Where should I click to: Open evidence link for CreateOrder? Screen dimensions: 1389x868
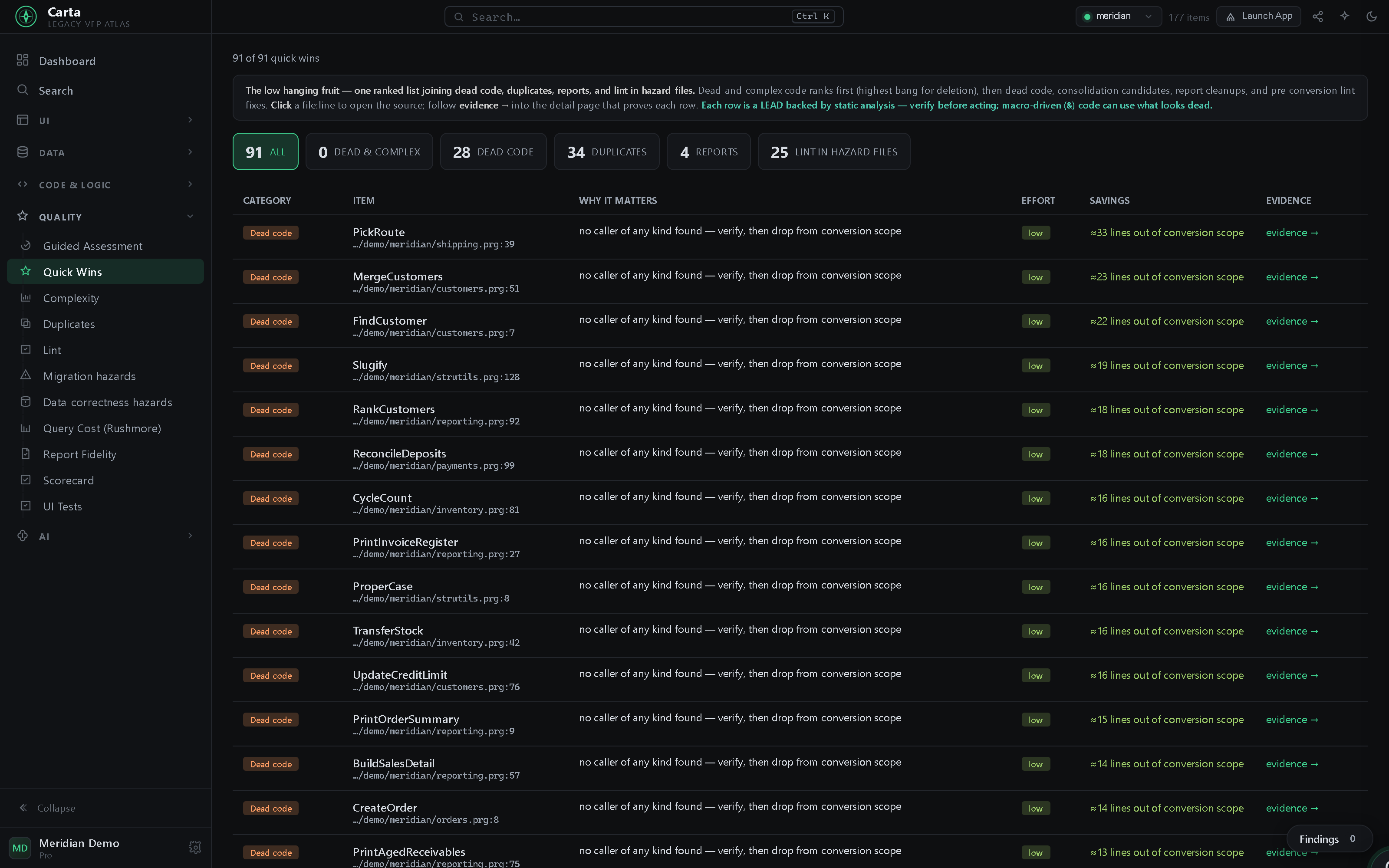[x=1292, y=808]
